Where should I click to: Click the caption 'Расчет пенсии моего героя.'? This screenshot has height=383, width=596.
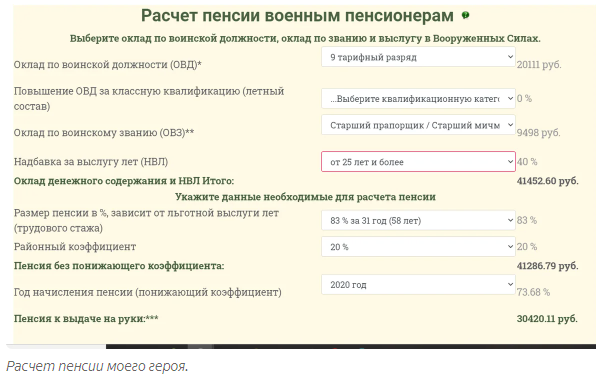(x=97, y=366)
